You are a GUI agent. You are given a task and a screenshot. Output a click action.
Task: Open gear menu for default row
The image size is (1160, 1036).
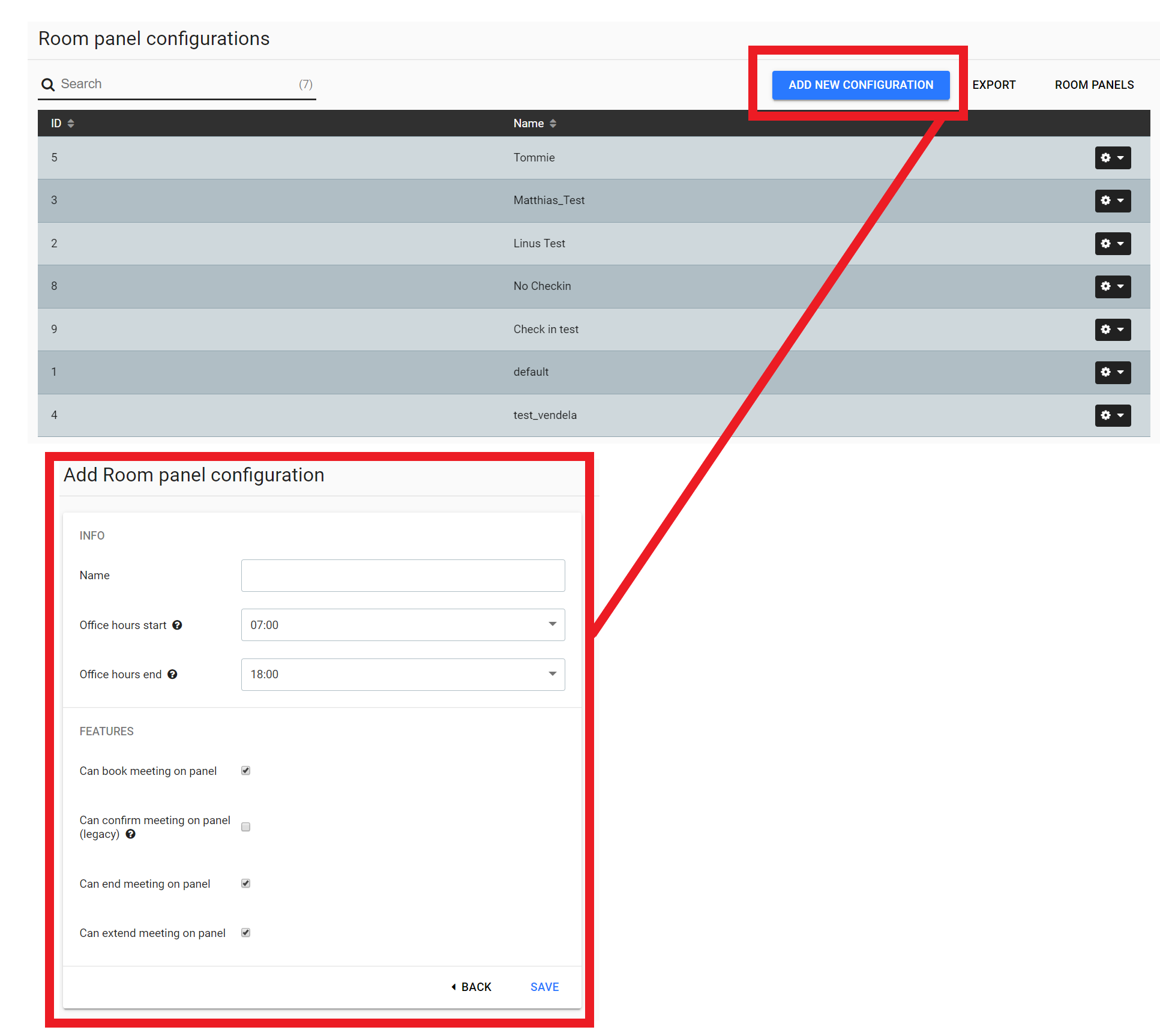1113,372
